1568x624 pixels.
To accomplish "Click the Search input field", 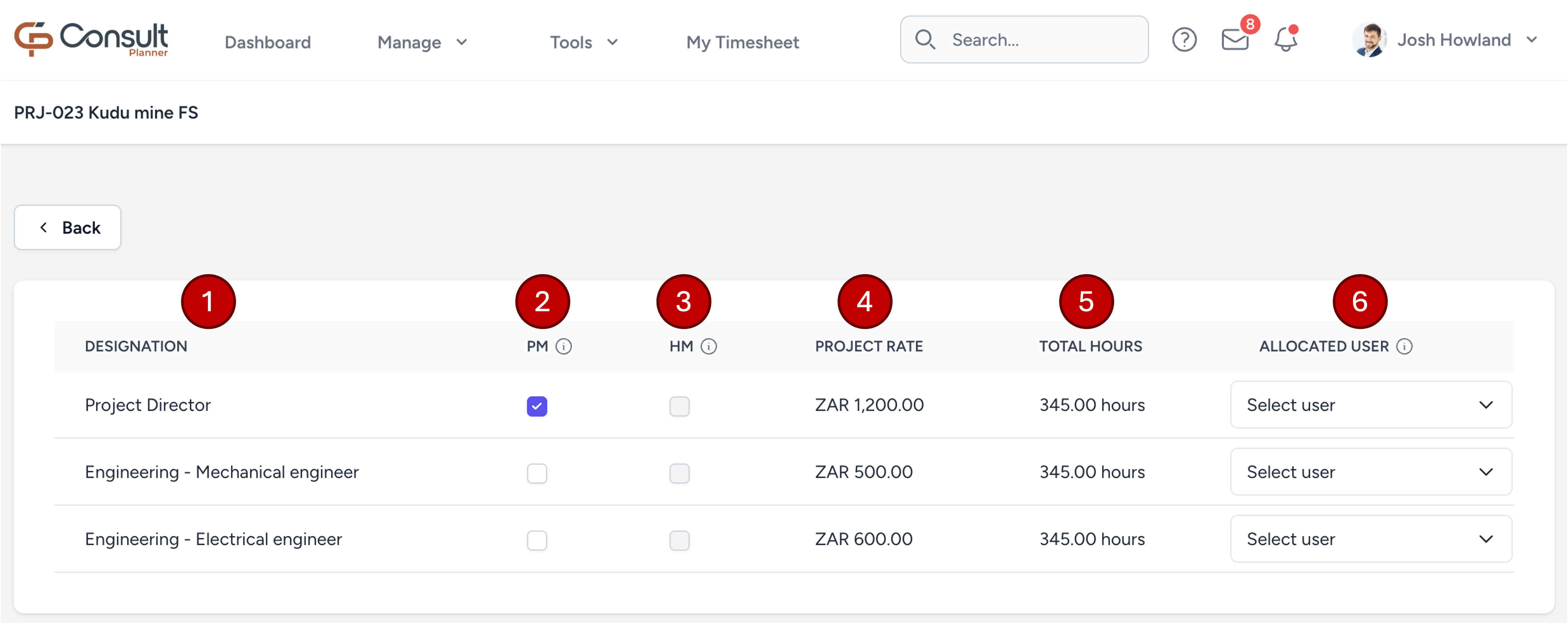I will [1035, 40].
